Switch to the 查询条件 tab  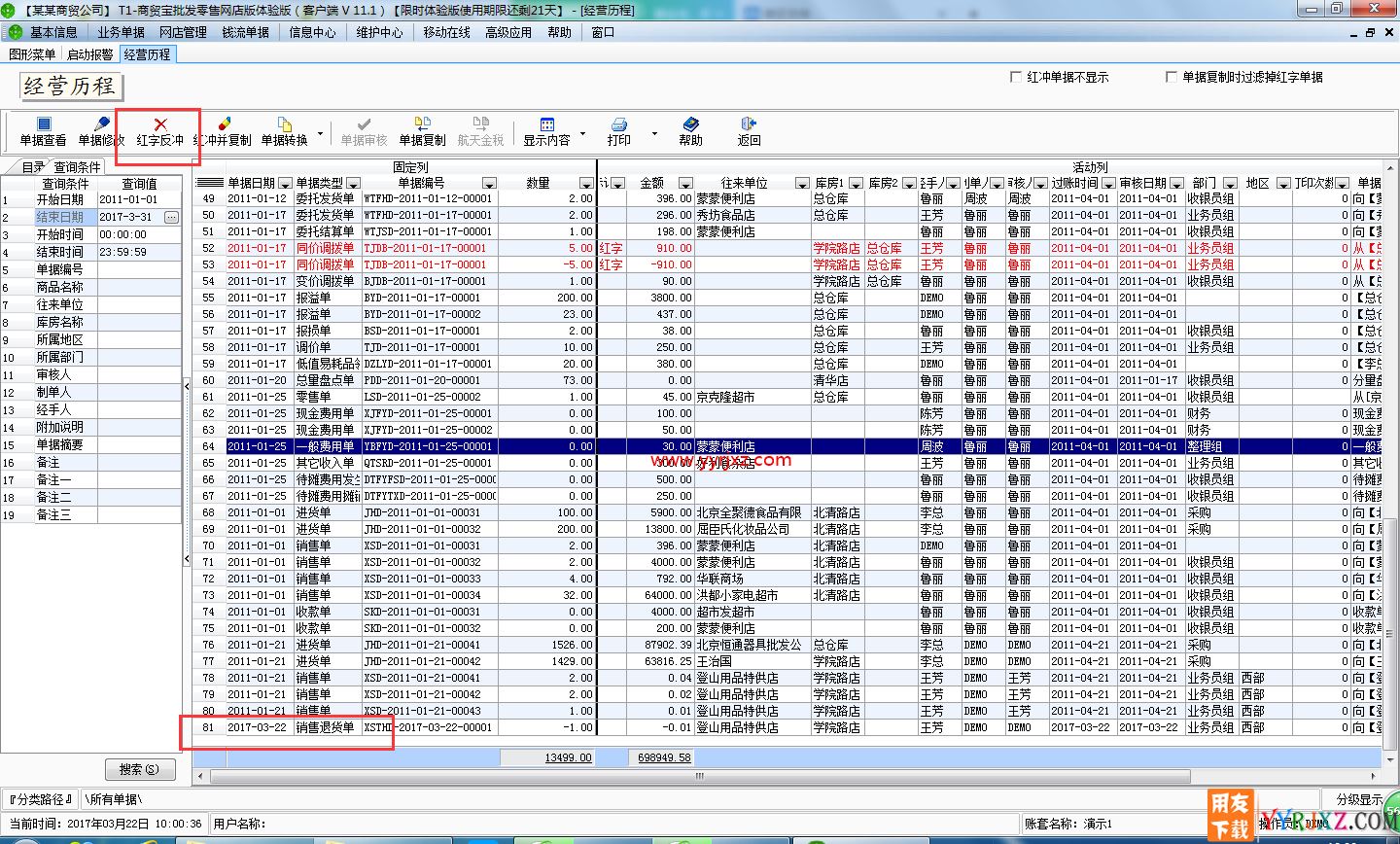click(x=77, y=167)
